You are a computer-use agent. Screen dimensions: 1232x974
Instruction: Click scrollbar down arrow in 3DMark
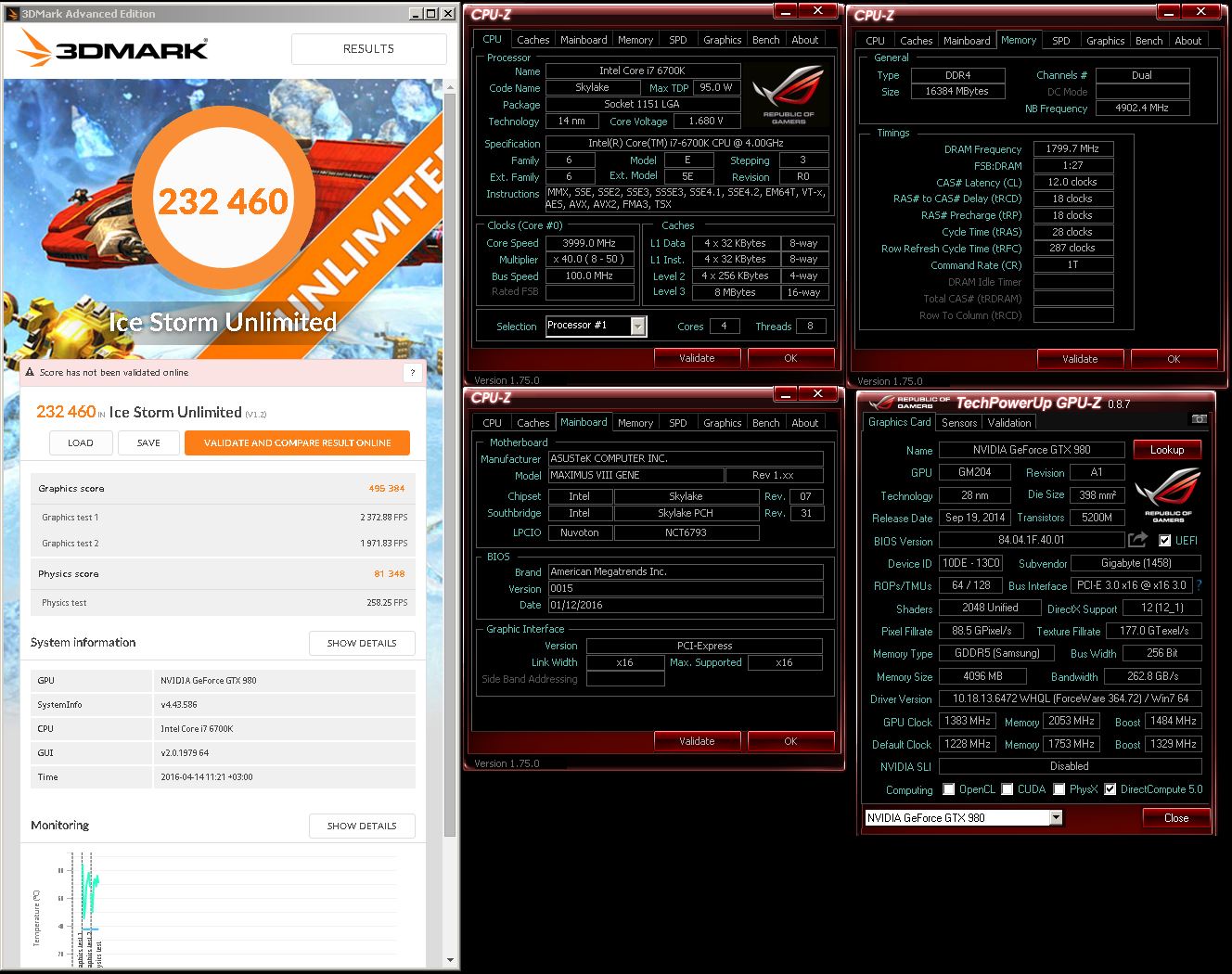451,960
